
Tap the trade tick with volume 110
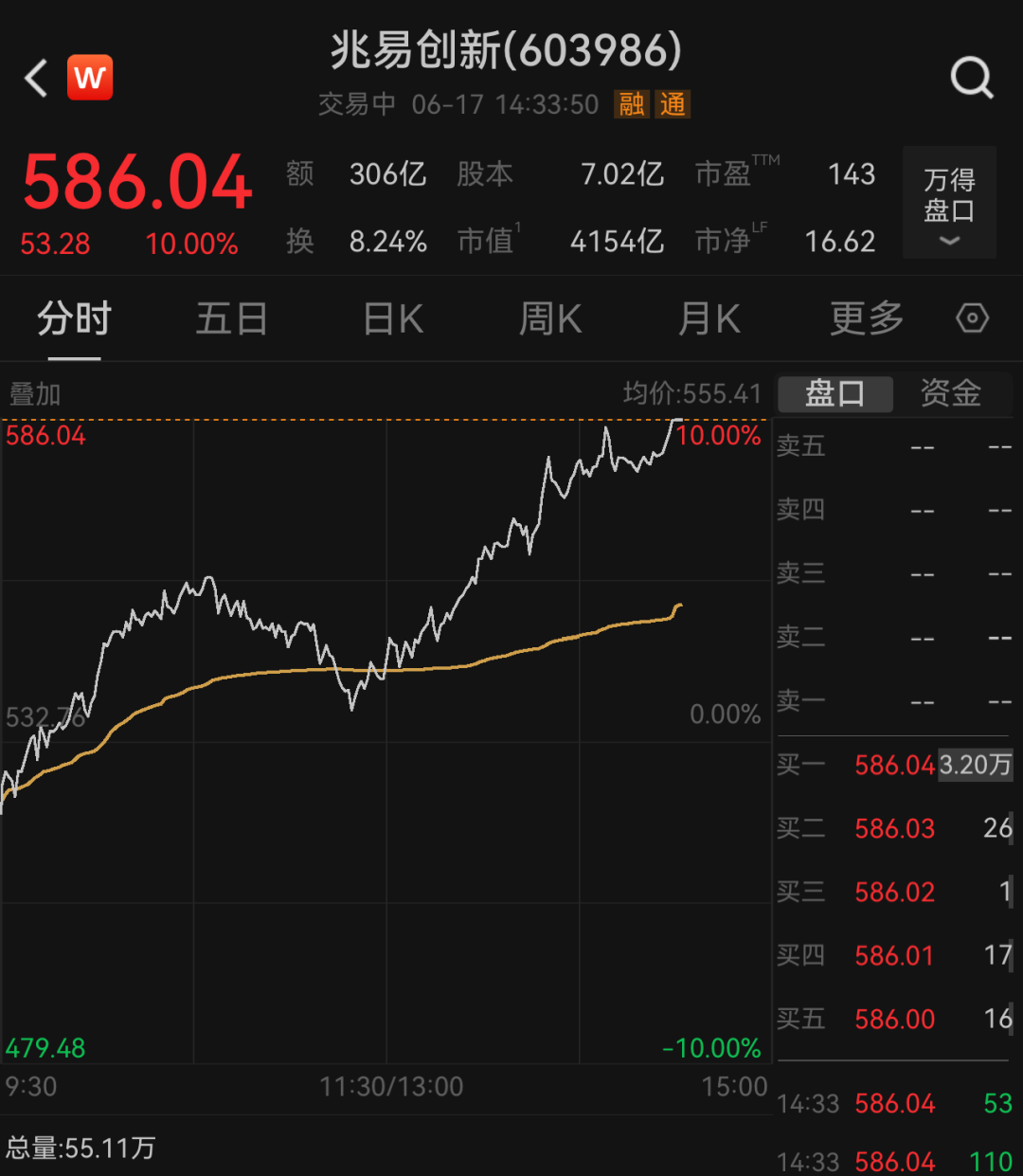tap(895, 1160)
